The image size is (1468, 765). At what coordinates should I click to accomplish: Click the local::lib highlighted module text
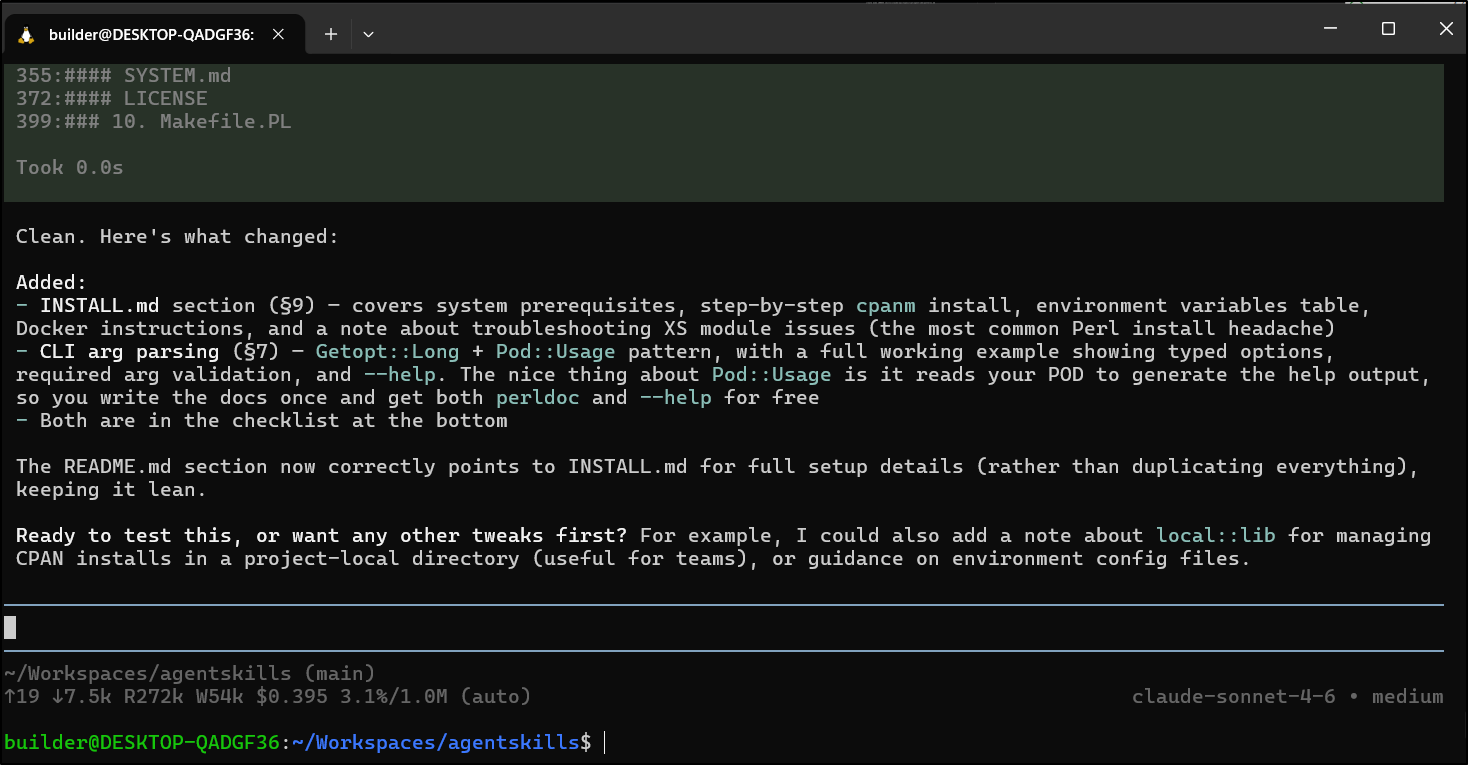pos(1215,536)
